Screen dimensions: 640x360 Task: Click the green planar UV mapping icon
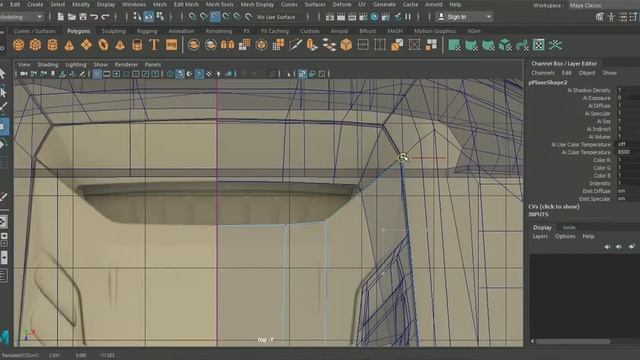tap(454, 44)
